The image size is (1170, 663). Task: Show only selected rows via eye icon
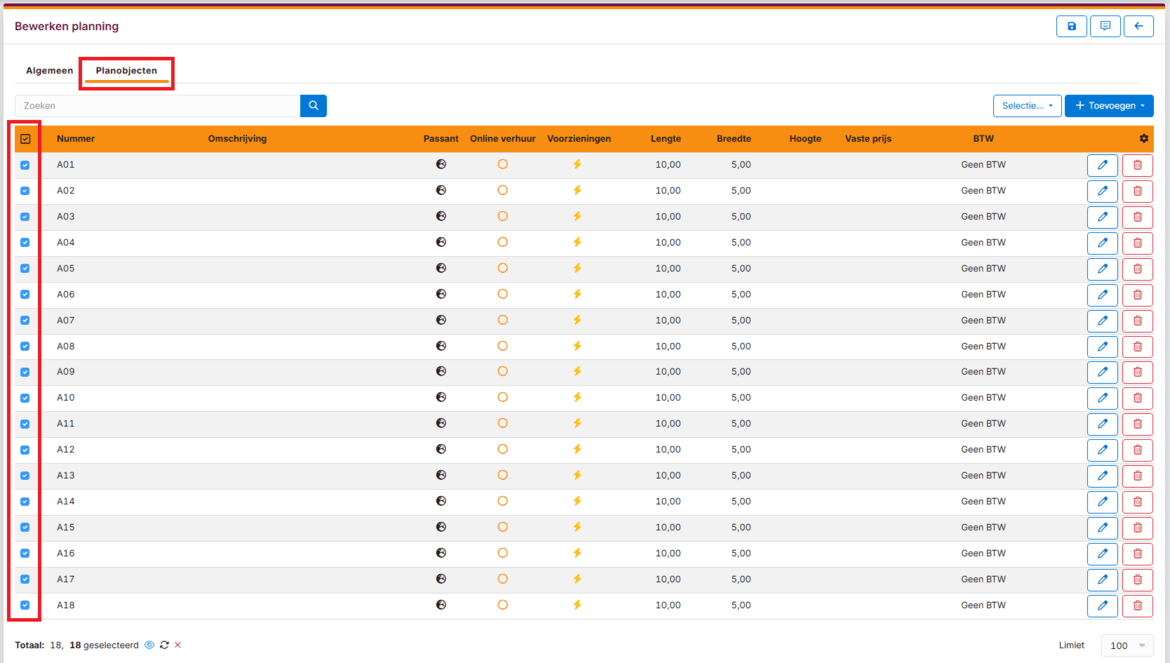pos(149,646)
